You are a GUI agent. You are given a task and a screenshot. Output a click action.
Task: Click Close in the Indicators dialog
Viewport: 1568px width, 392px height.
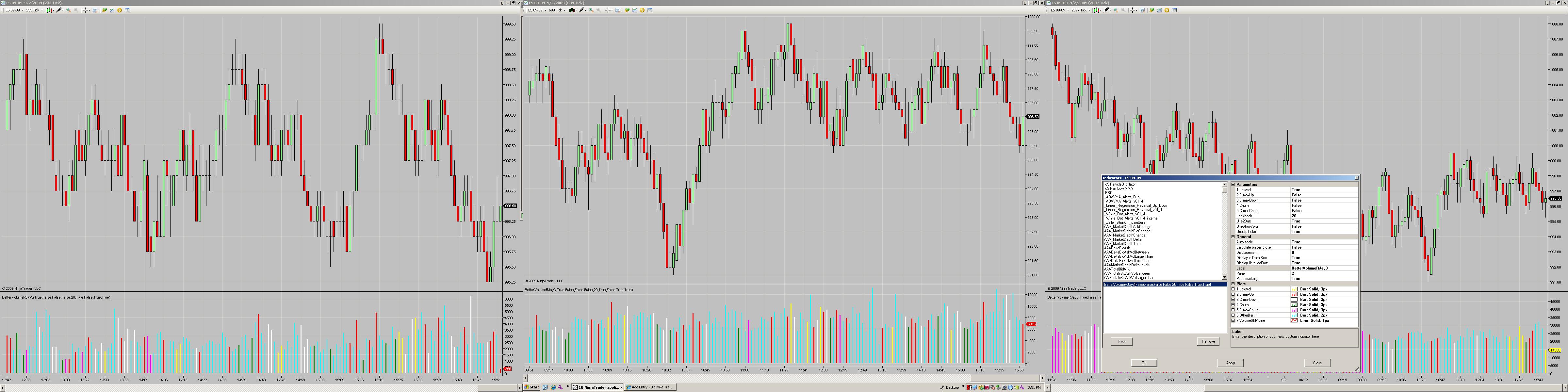point(1317,363)
